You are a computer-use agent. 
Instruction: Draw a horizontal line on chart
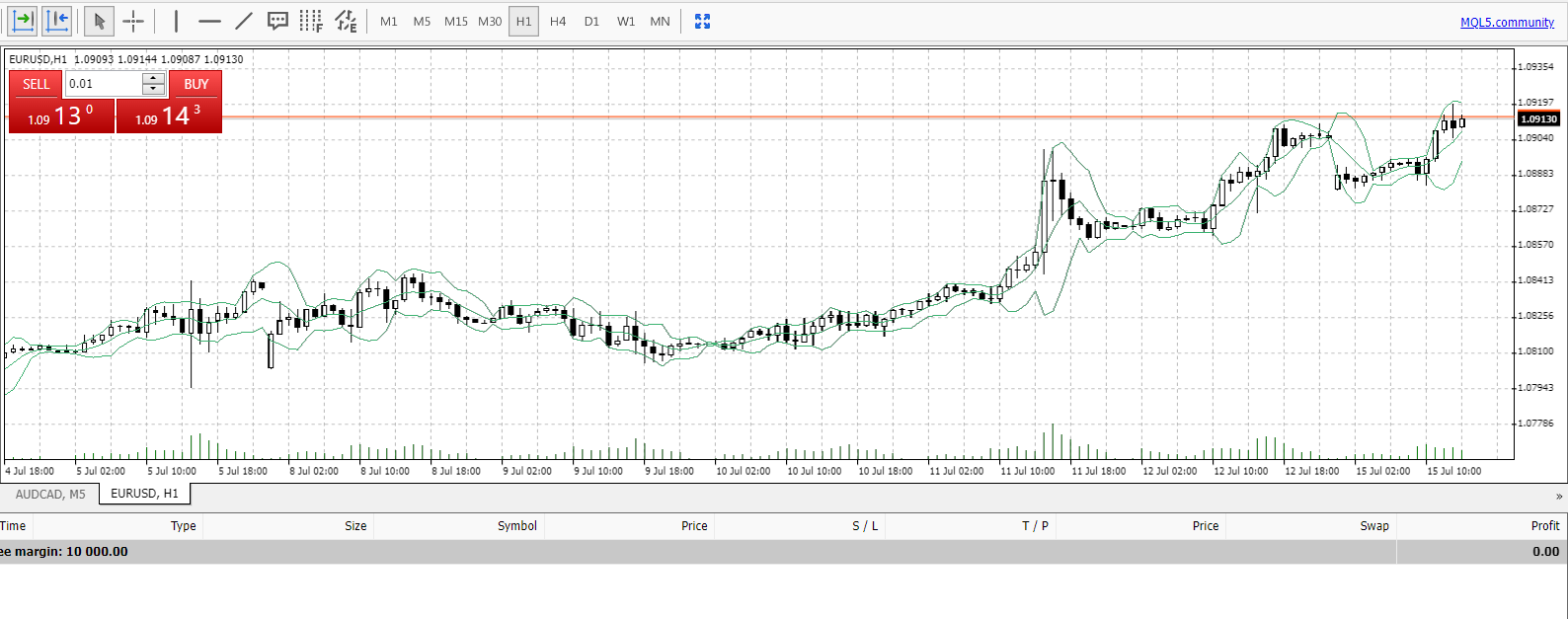click(x=209, y=21)
